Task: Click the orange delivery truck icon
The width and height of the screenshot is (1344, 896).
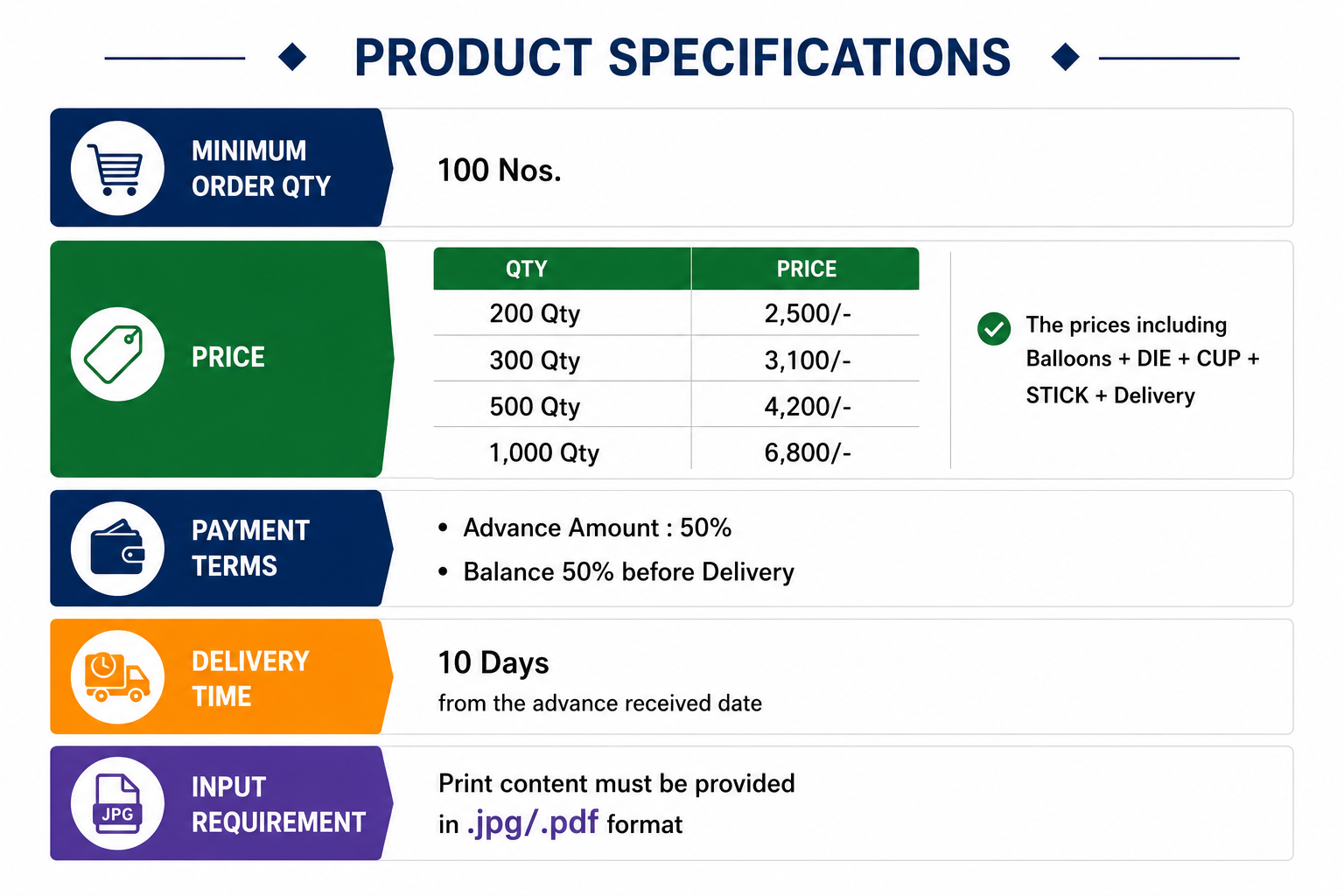Action: coord(117,676)
